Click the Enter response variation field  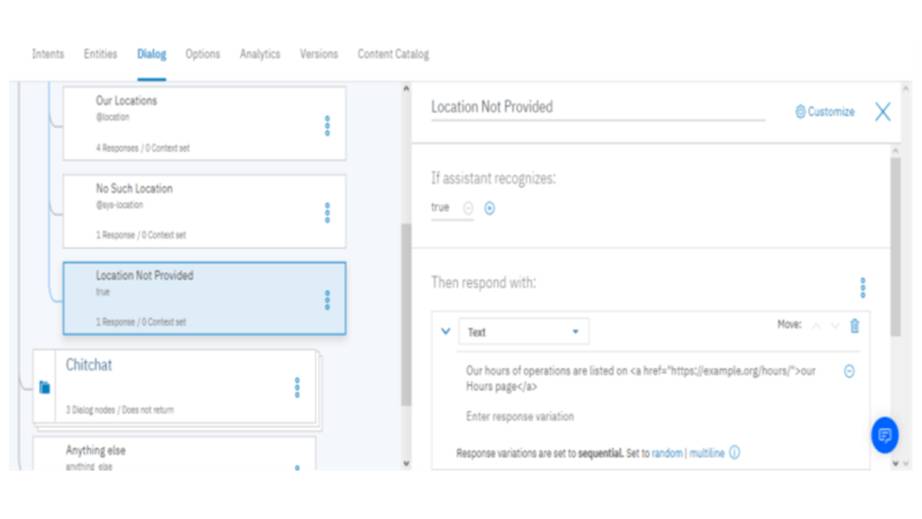520,416
